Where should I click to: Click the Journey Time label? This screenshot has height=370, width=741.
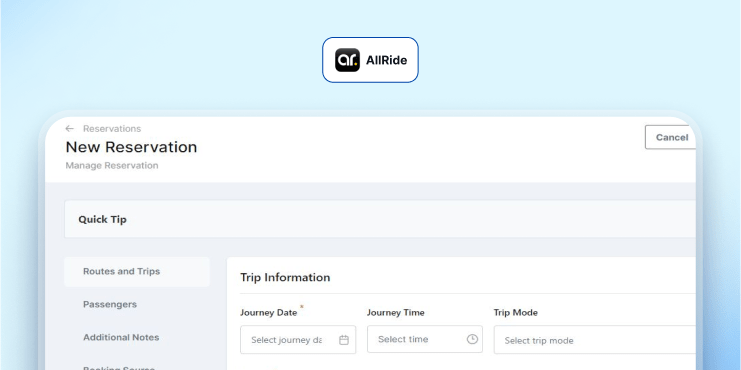click(x=396, y=313)
